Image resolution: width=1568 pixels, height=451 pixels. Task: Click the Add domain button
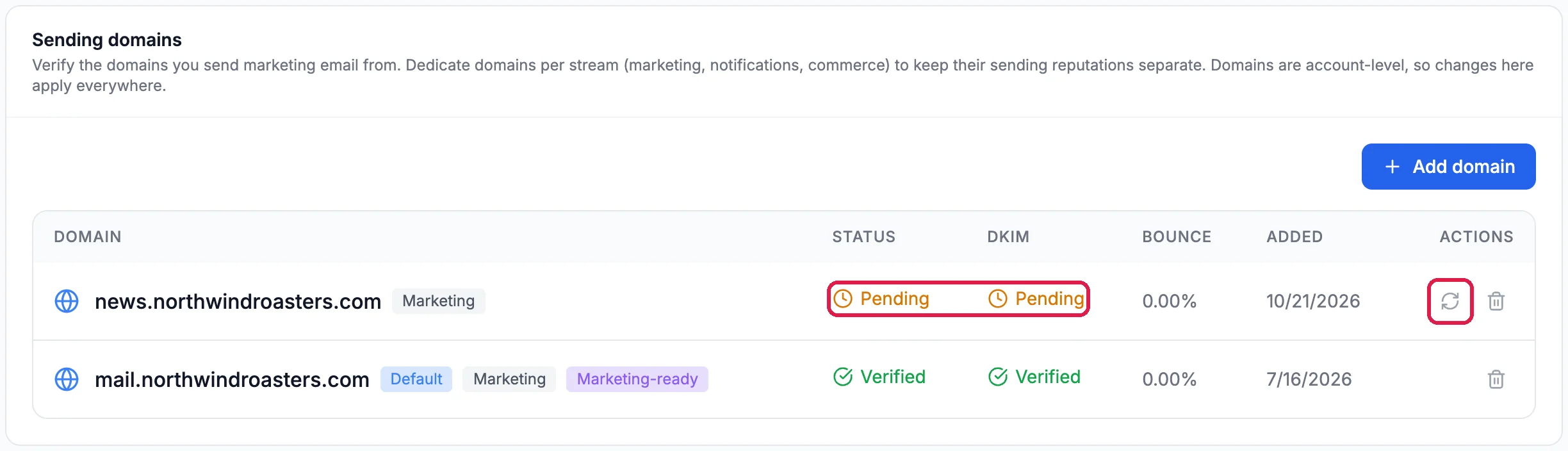pyautogui.click(x=1448, y=167)
